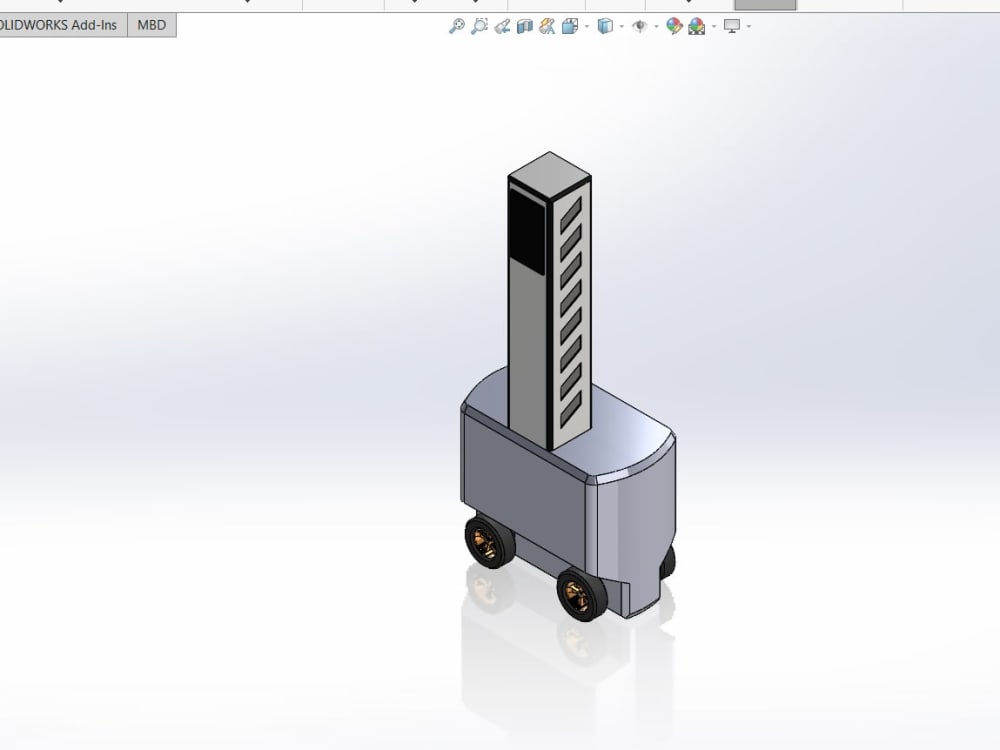Toggle Hide/Show Items eye icon

pos(638,25)
